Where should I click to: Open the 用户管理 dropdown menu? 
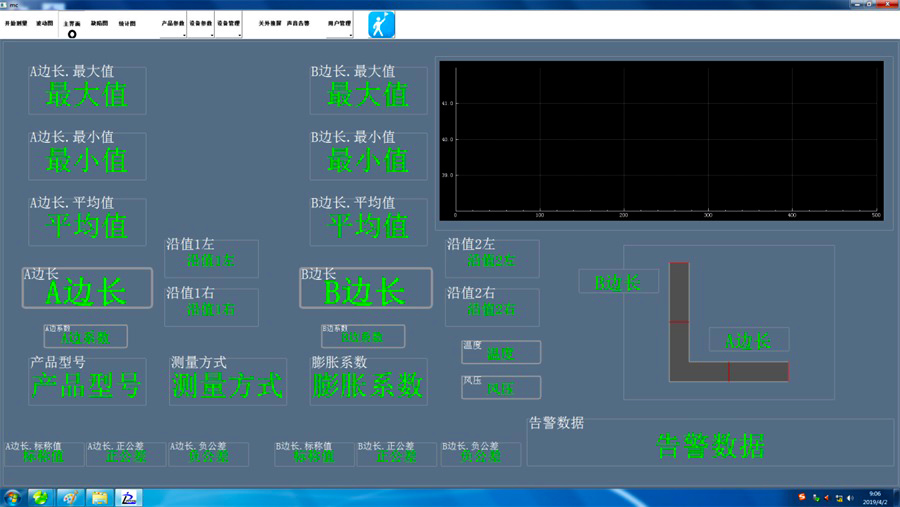(339, 23)
